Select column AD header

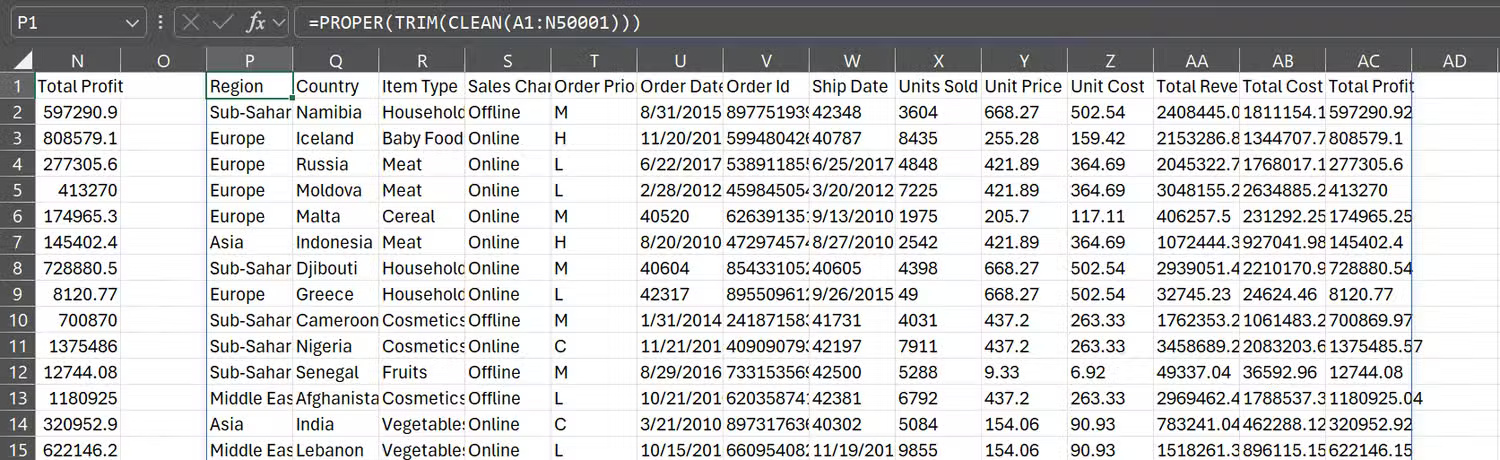[x=1454, y=61]
